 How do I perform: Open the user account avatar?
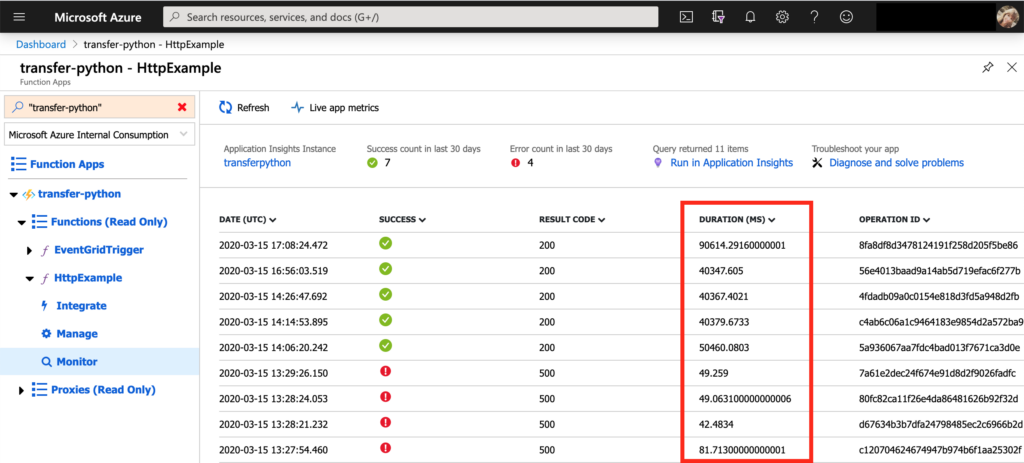(1010, 18)
